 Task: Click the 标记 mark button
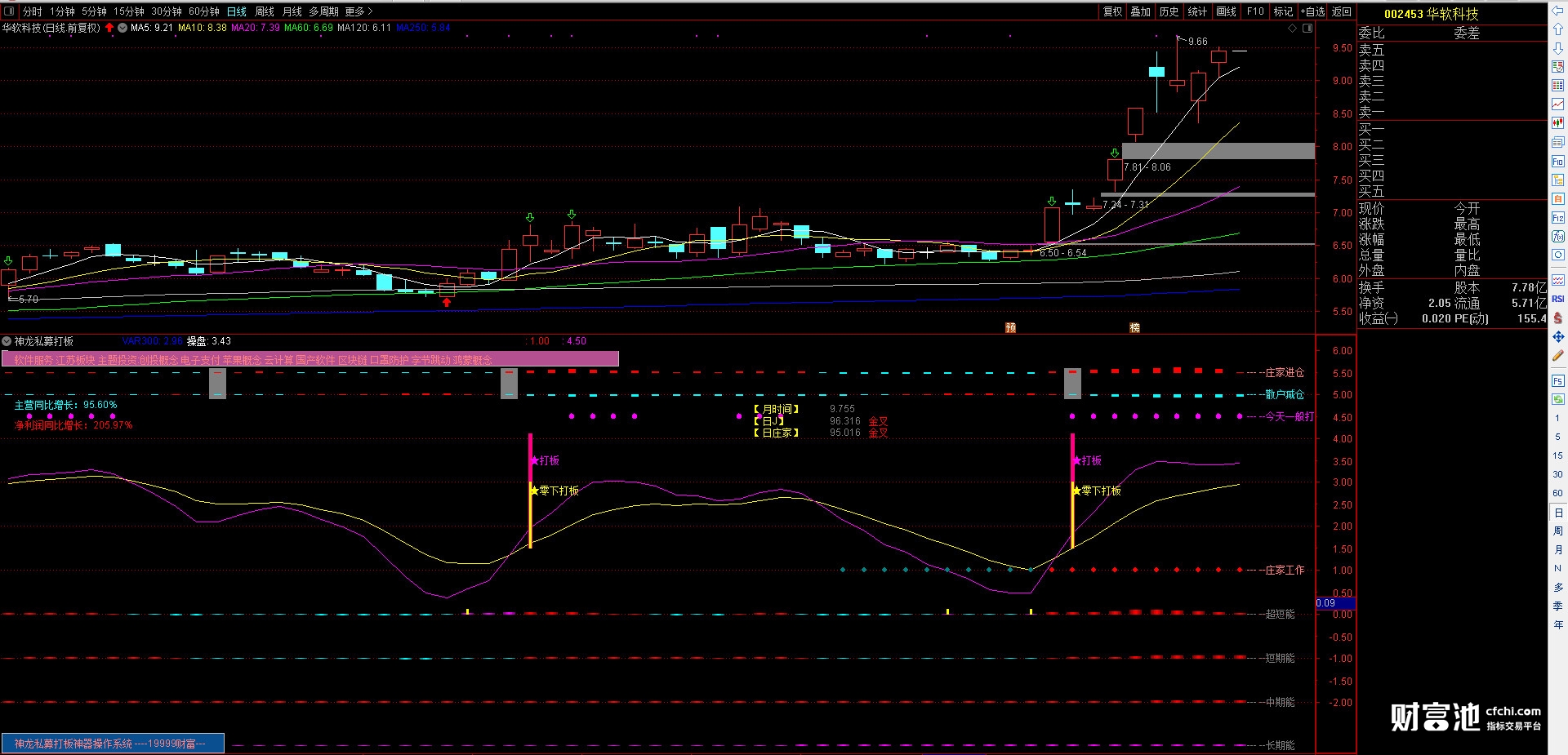click(1284, 11)
